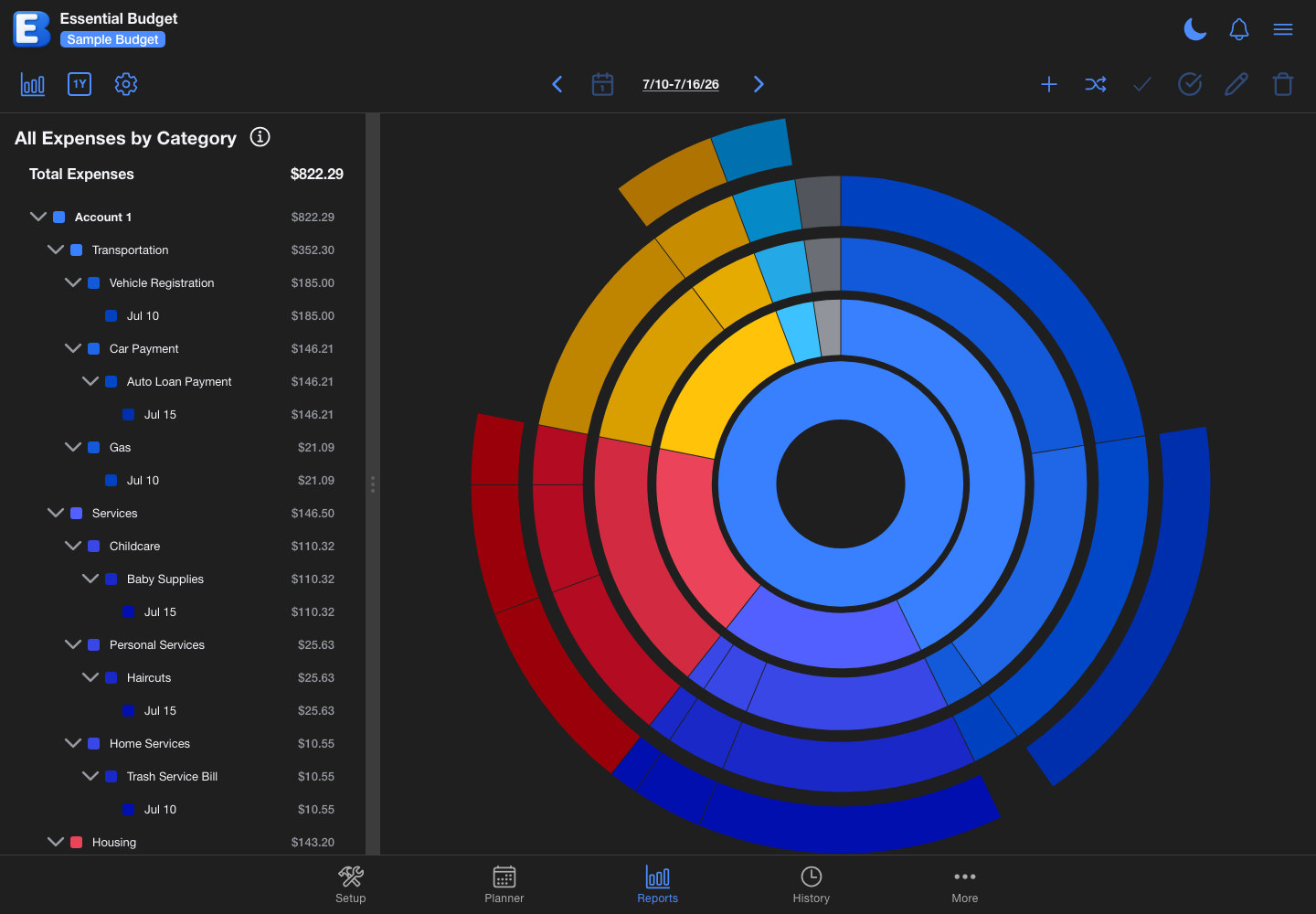The width and height of the screenshot is (1316, 914).
Task: Select the bar chart report type icon
Action: click(33, 84)
